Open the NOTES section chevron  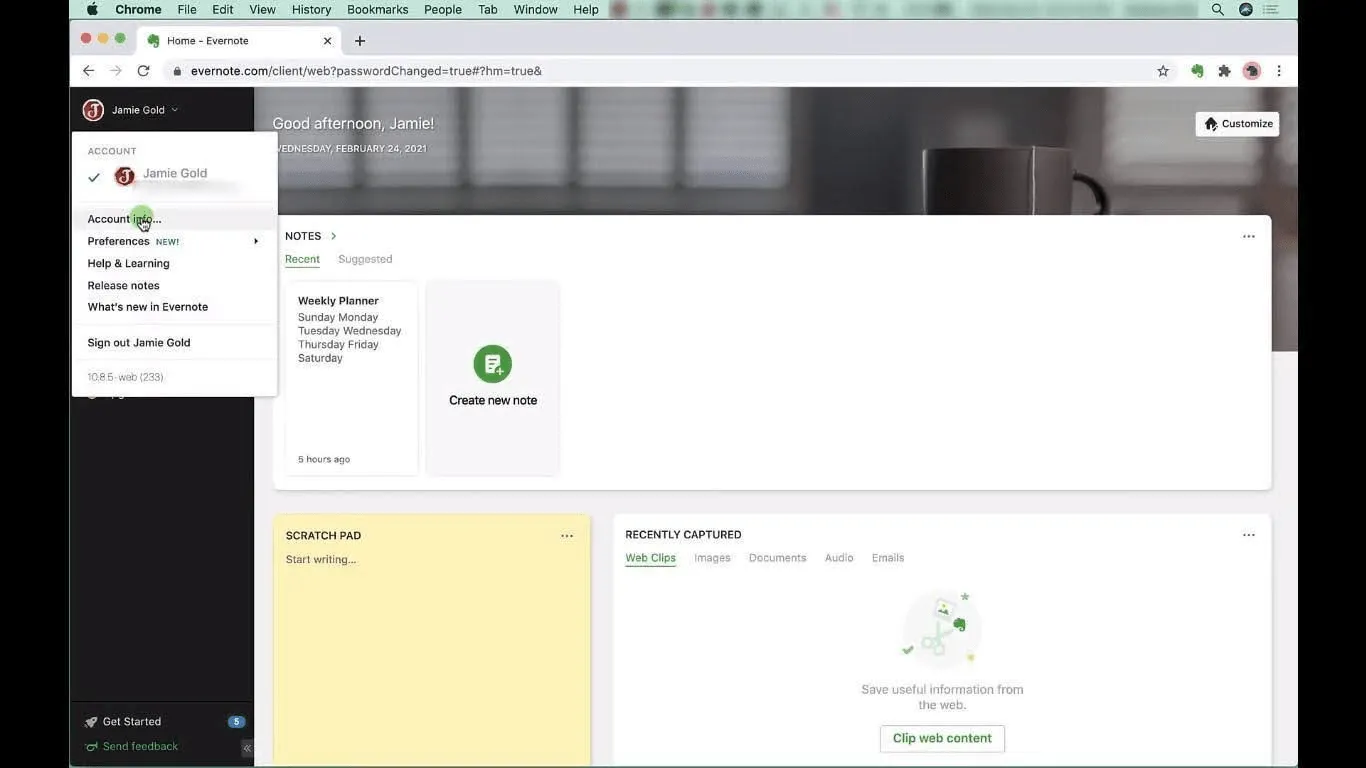tap(333, 236)
